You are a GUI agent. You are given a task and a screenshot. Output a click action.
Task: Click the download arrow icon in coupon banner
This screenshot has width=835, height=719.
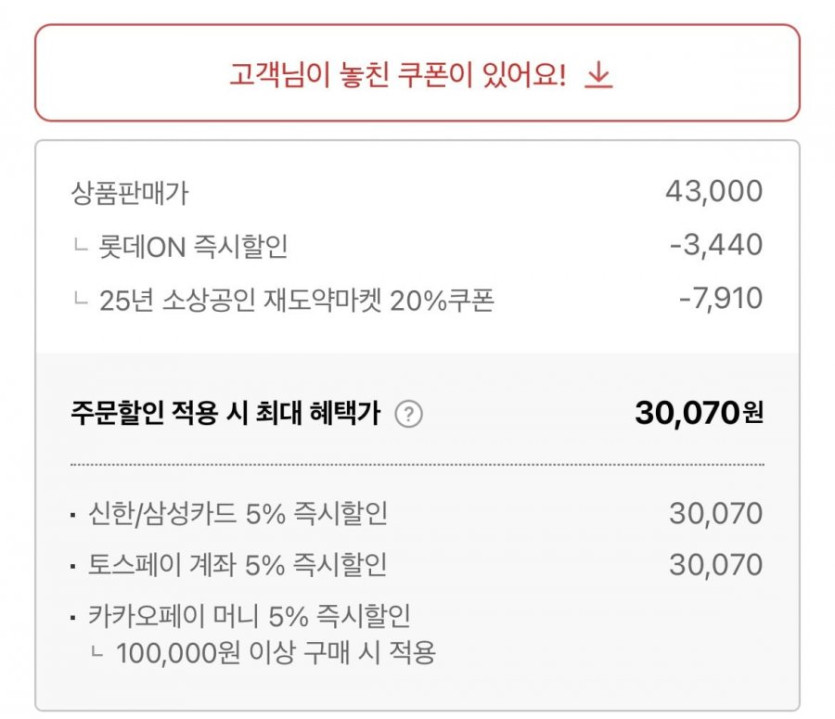tap(598, 76)
